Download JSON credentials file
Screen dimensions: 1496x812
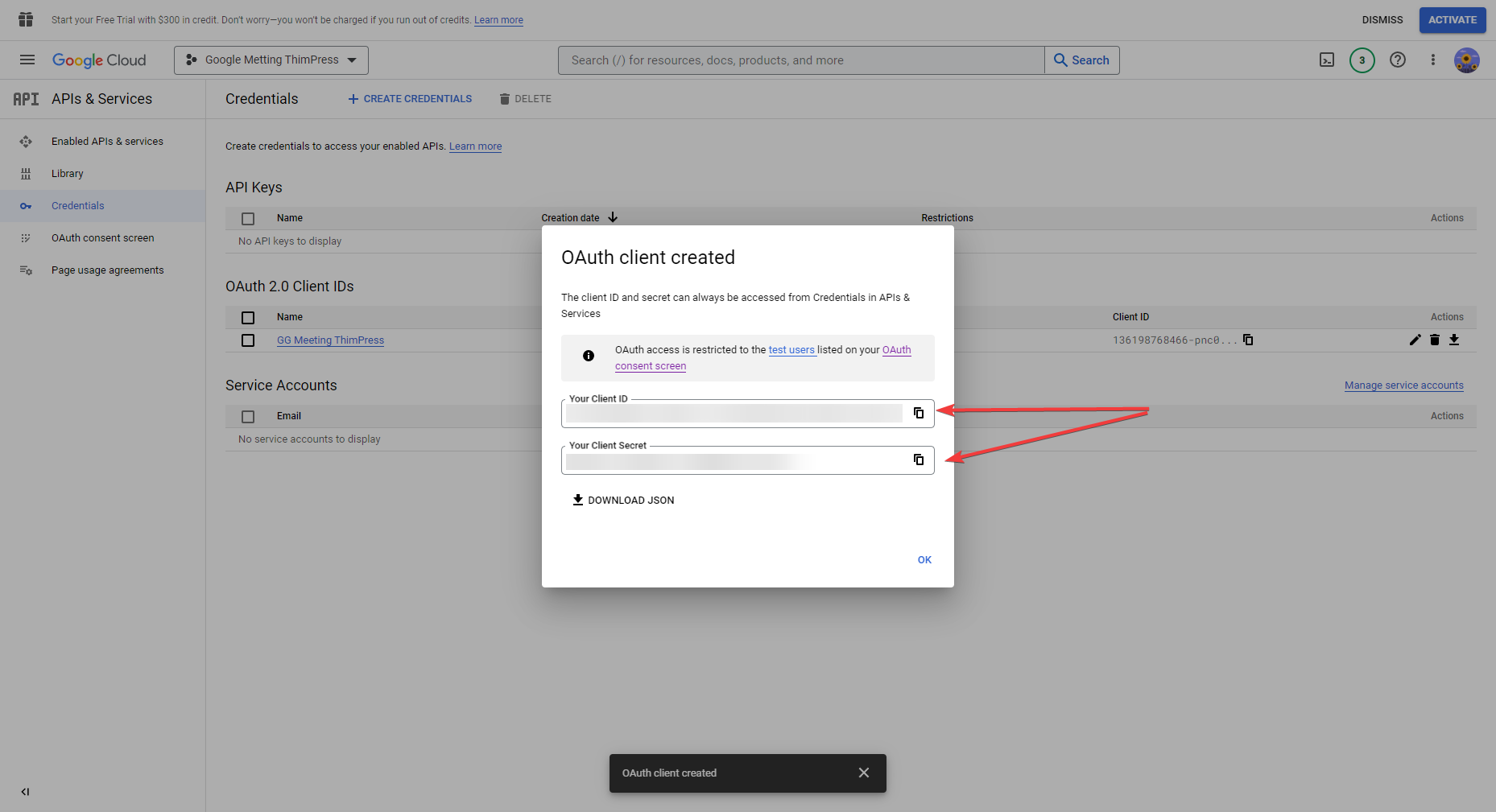623,501
